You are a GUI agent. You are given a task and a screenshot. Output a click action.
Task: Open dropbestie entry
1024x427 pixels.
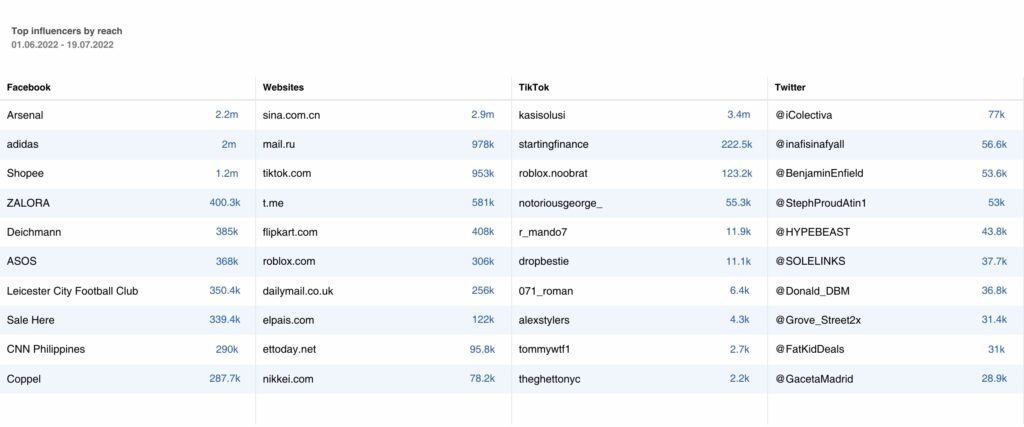pyautogui.click(x=543, y=261)
